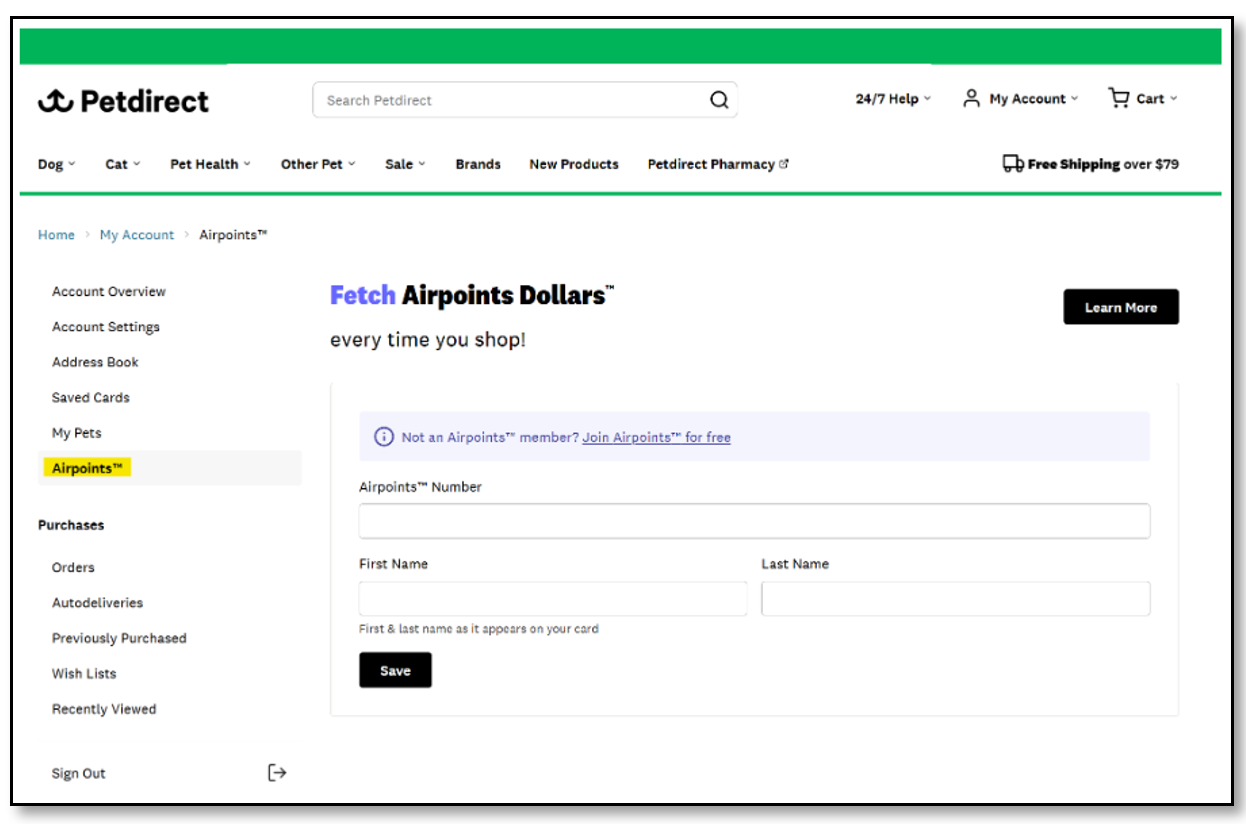
Task: Click Sign Out text link
Action: click(79, 774)
